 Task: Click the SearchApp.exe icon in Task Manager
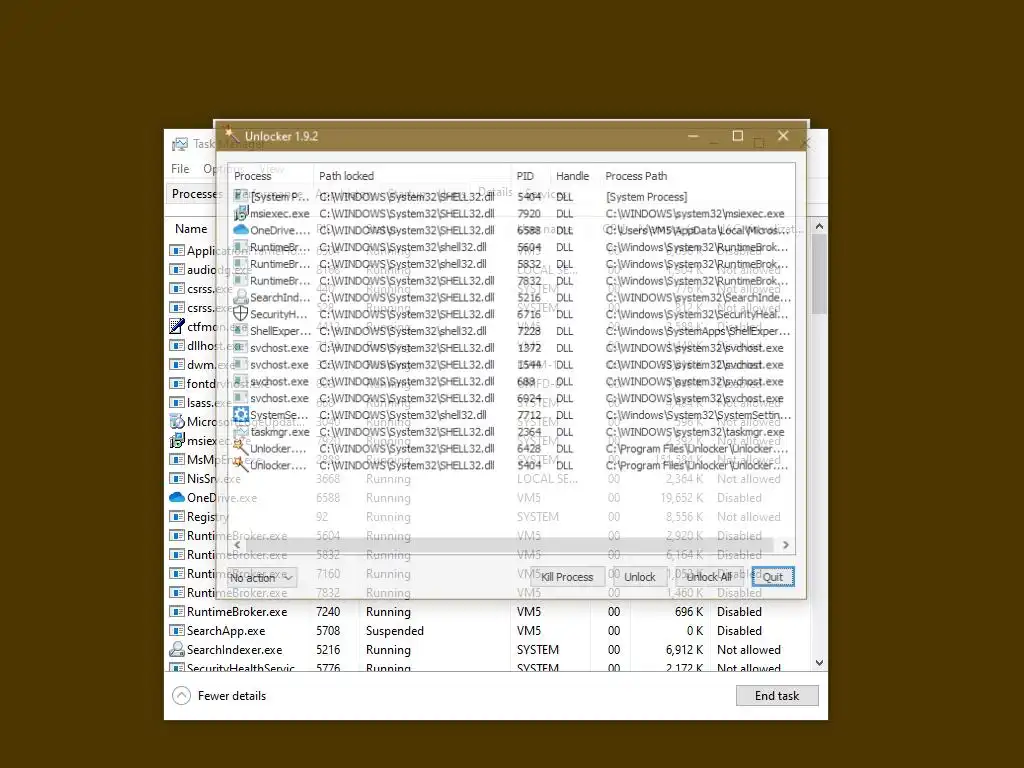(x=176, y=630)
